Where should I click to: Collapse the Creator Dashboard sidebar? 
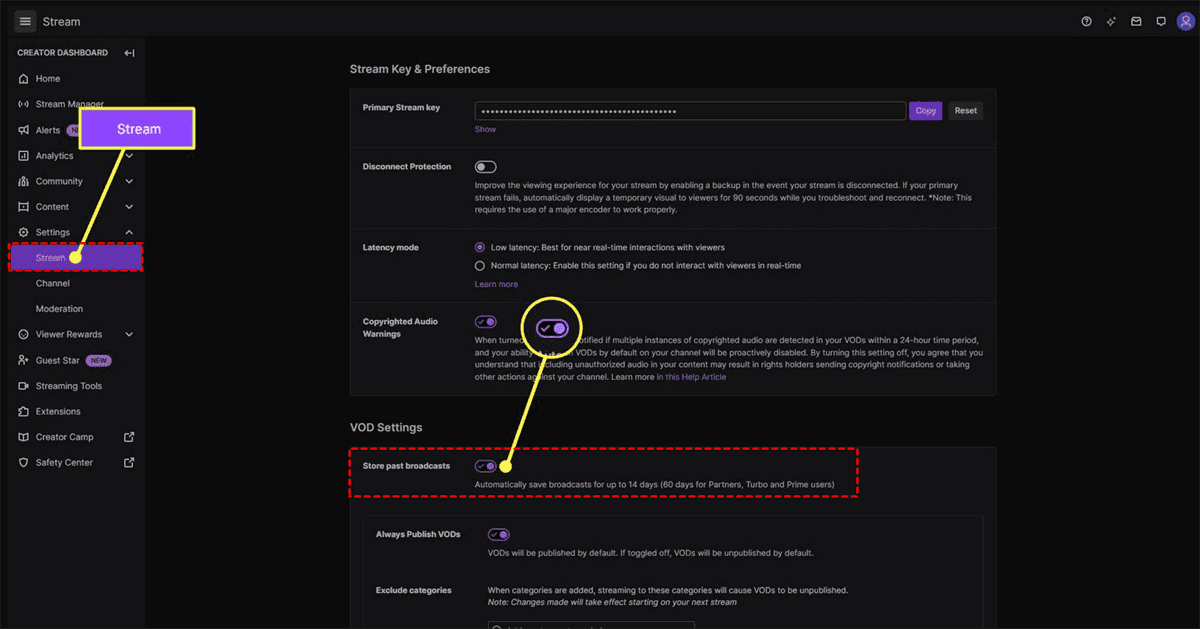129,53
